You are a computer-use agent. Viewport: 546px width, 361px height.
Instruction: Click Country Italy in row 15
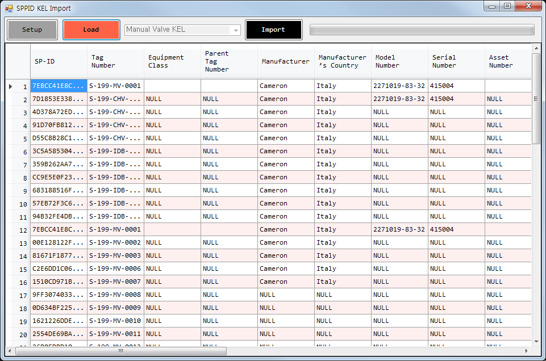click(x=343, y=269)
